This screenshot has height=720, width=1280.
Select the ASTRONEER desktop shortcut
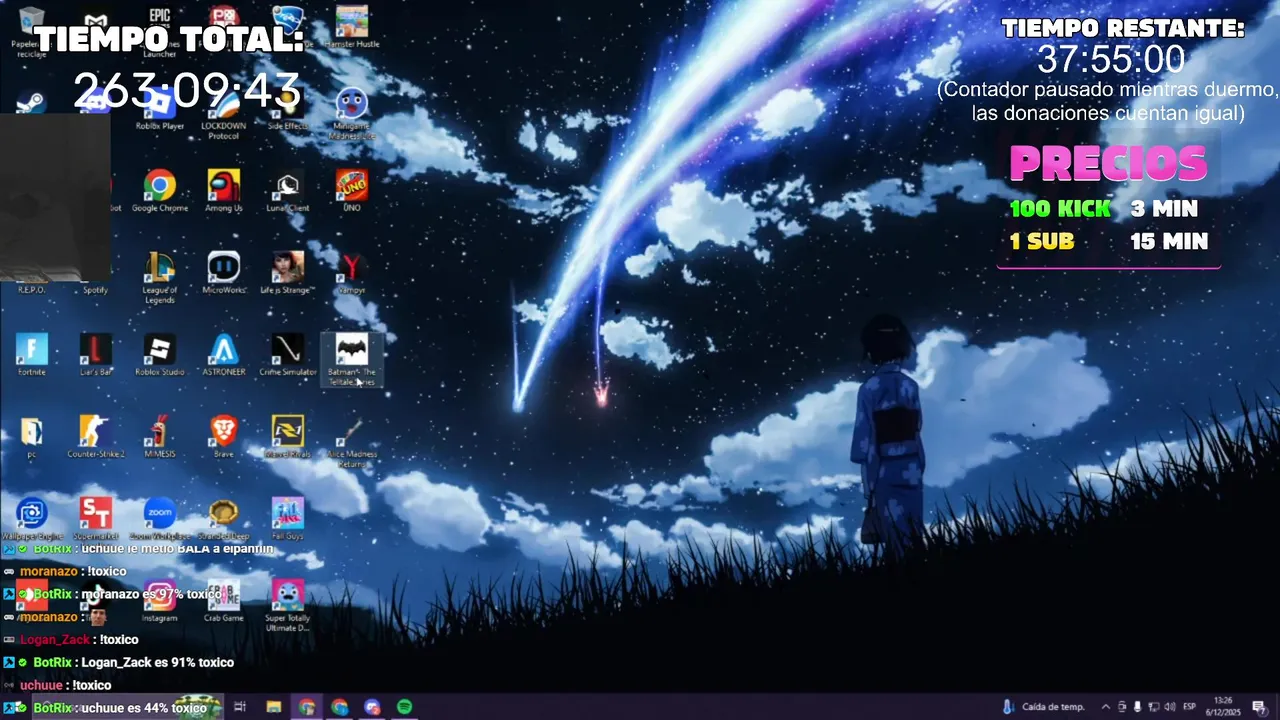(223, 354)
